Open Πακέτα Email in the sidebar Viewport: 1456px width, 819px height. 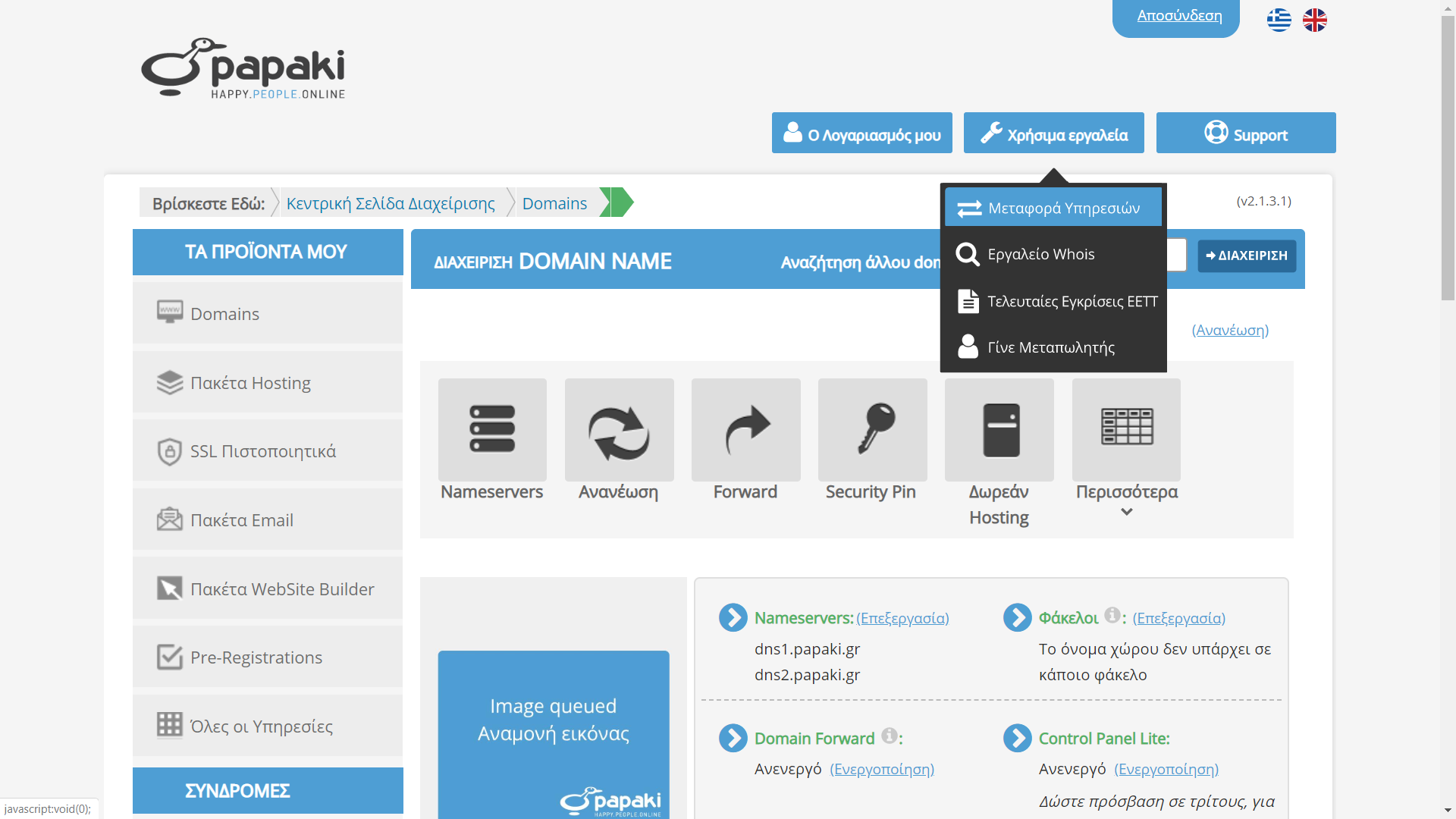(268, 519)
